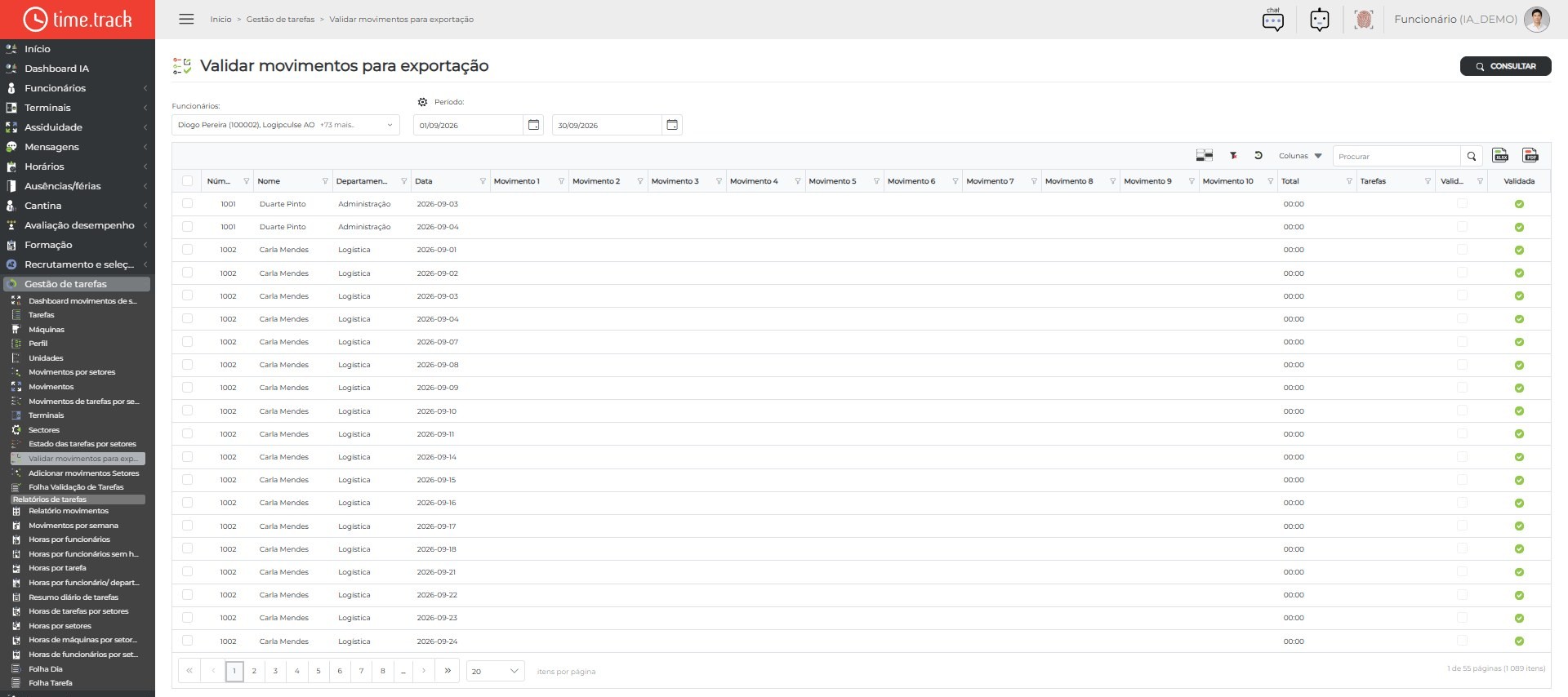Open Tarefas submenu item
1568x697 pixels.
(42, 315)
